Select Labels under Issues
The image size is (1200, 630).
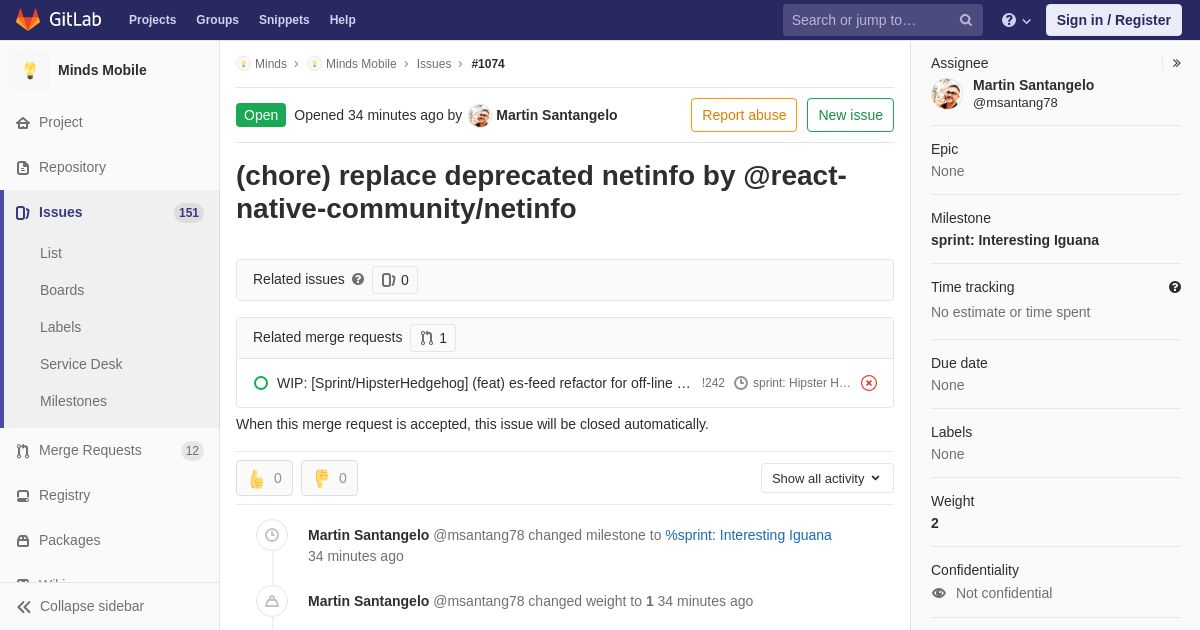click(61, 327)
